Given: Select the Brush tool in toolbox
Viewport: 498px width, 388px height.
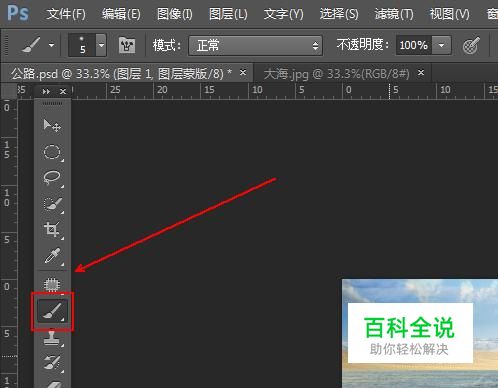Looking at the screenshot, I should [x=52, y=311].
